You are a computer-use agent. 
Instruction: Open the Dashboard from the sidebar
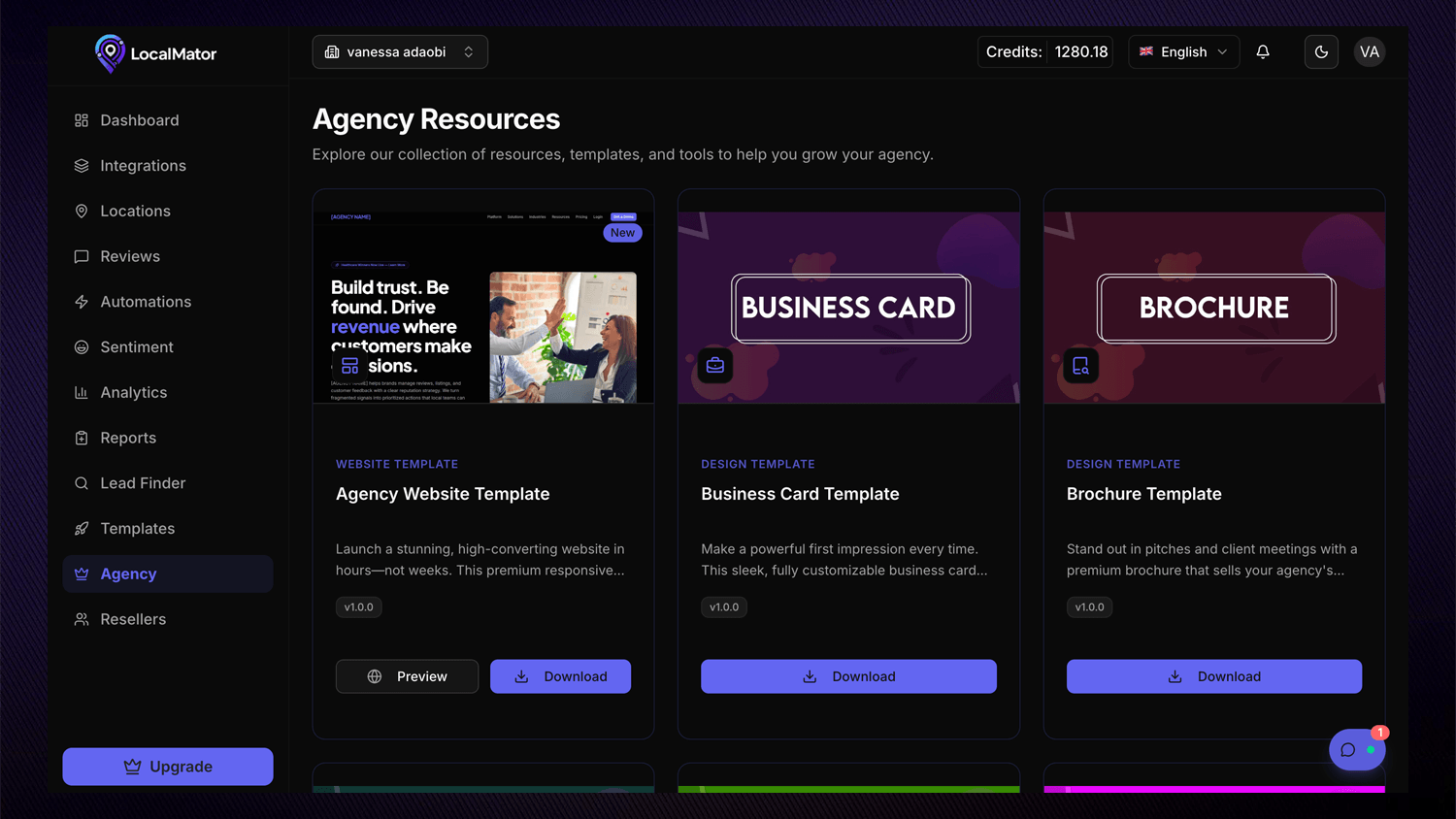(127, 119)
